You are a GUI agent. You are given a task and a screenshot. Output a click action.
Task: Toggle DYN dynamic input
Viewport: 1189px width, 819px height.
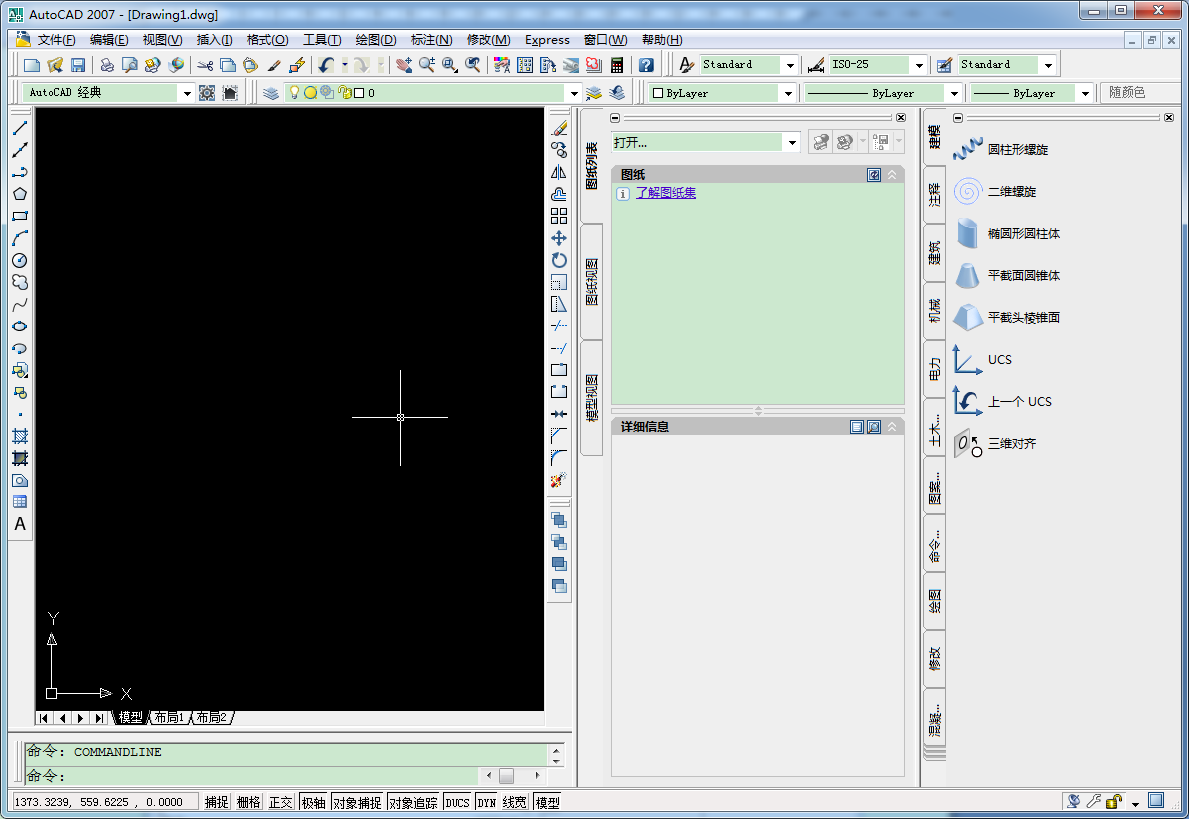[487, 802]
